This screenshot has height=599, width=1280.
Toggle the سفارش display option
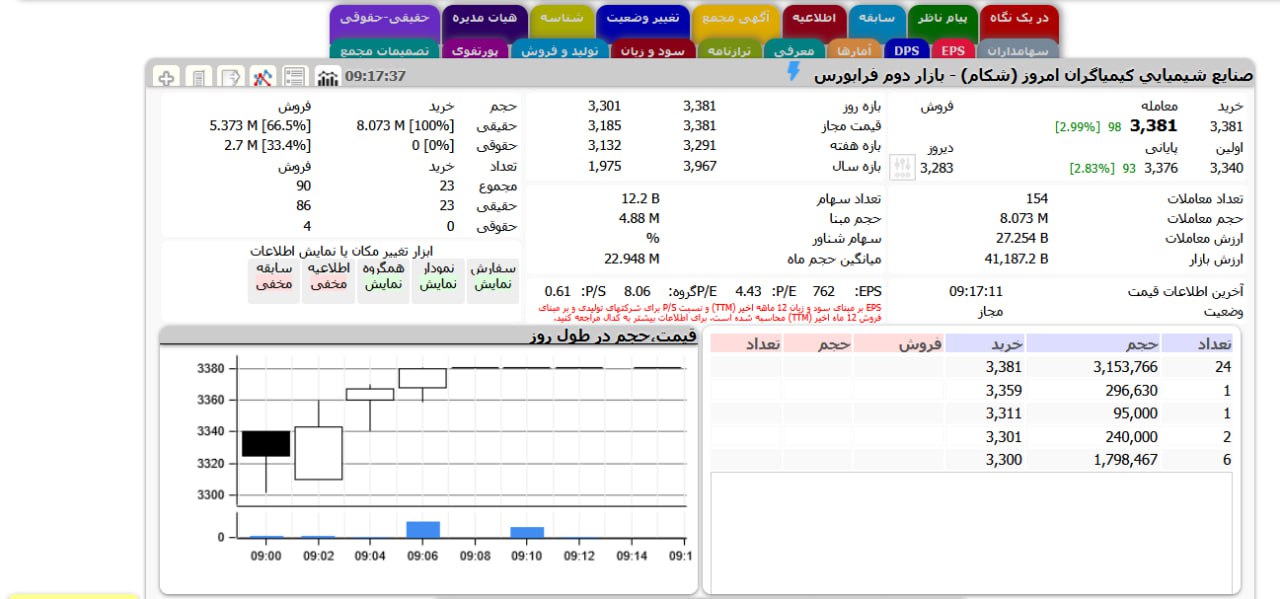(x=493, y=276)
